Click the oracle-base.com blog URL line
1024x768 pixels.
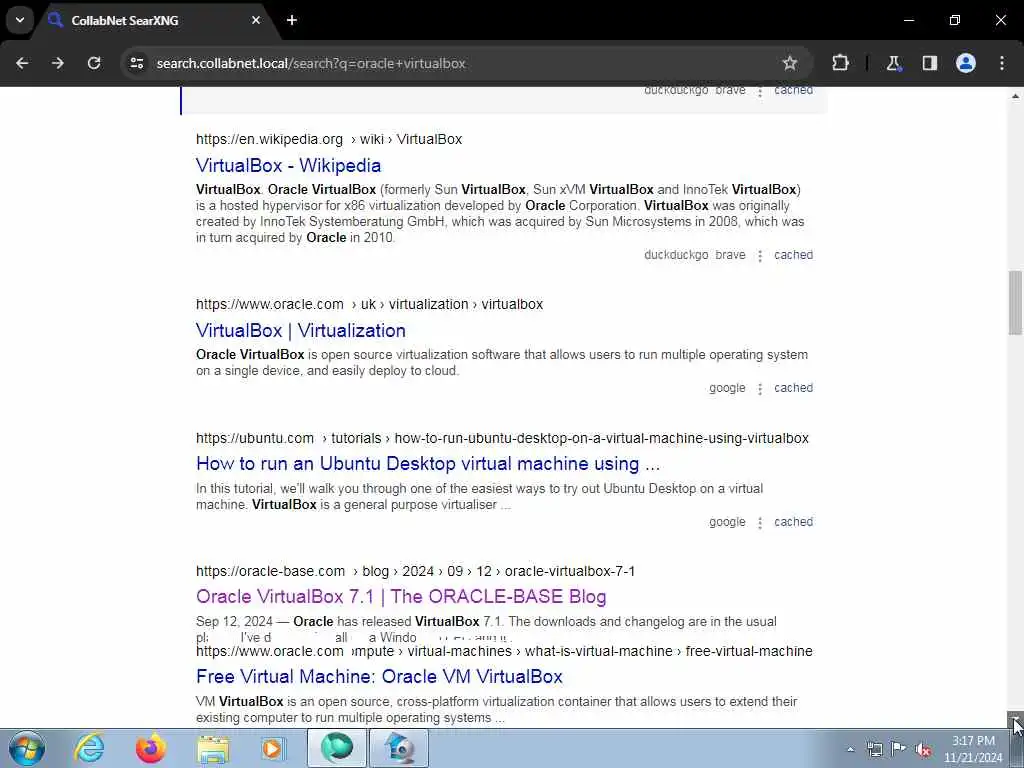tap(415, 571)
